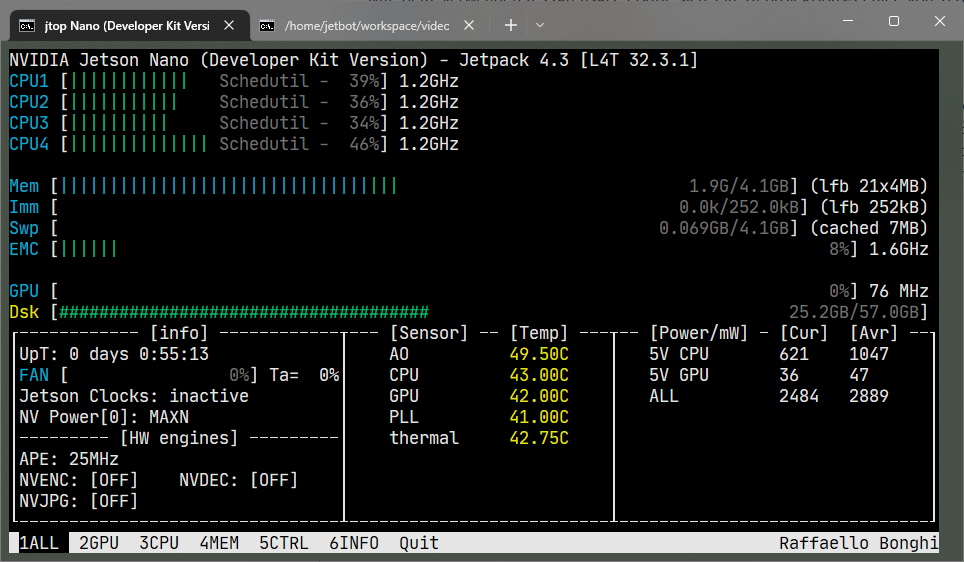Click GPU temperature 42.00C
964x562 pixels.
[539, 396]
